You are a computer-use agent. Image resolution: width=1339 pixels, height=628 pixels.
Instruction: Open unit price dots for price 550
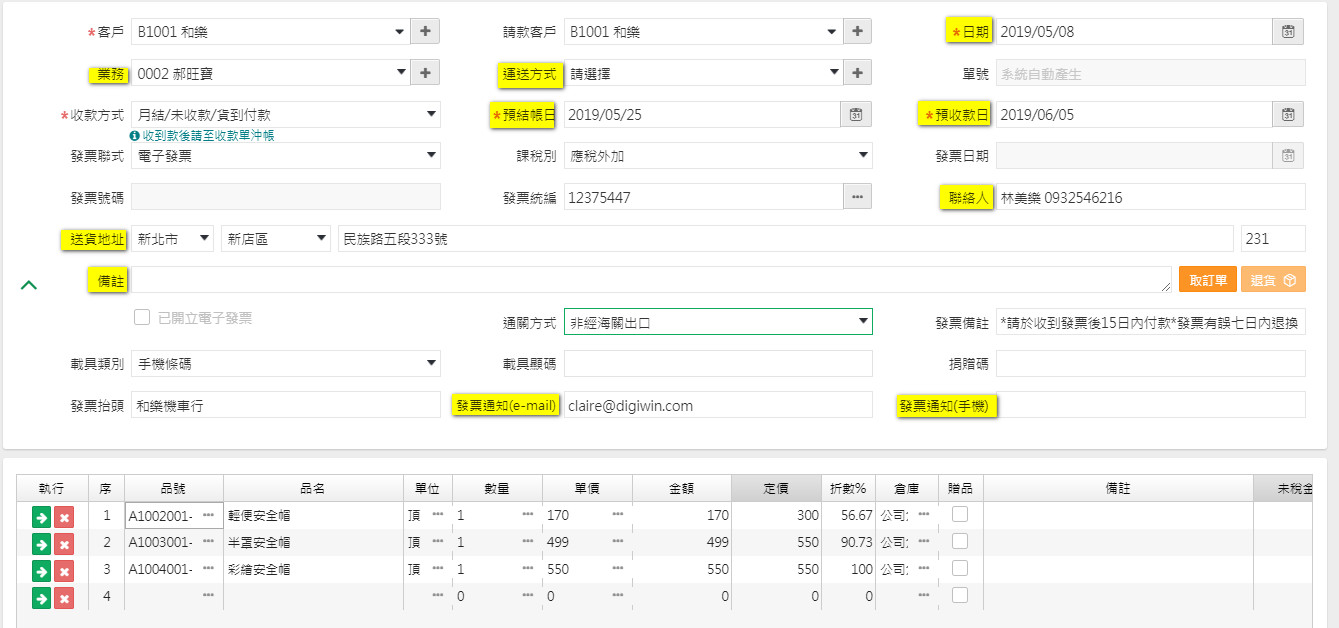pos(618,568)
